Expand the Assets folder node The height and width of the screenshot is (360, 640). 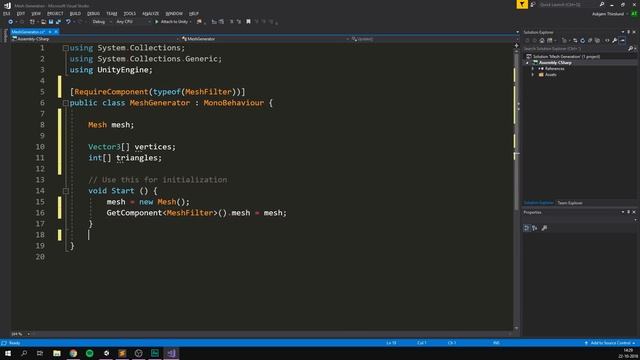(x=533, y=75)
